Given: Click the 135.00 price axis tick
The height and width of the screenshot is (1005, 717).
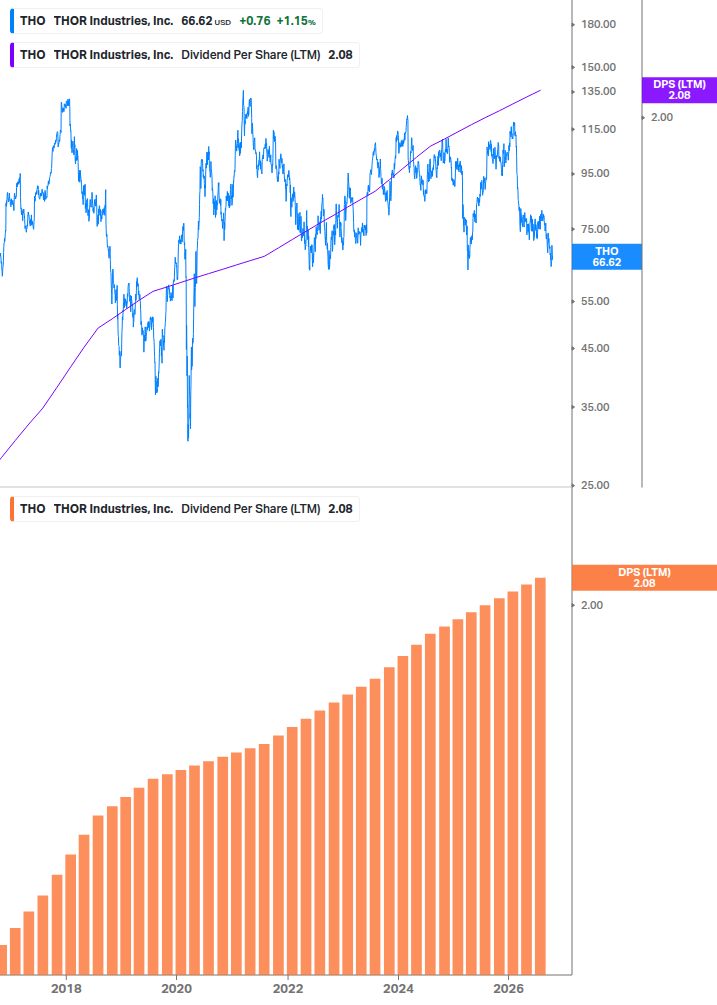Looking at the screenshot, I should 598,92.
